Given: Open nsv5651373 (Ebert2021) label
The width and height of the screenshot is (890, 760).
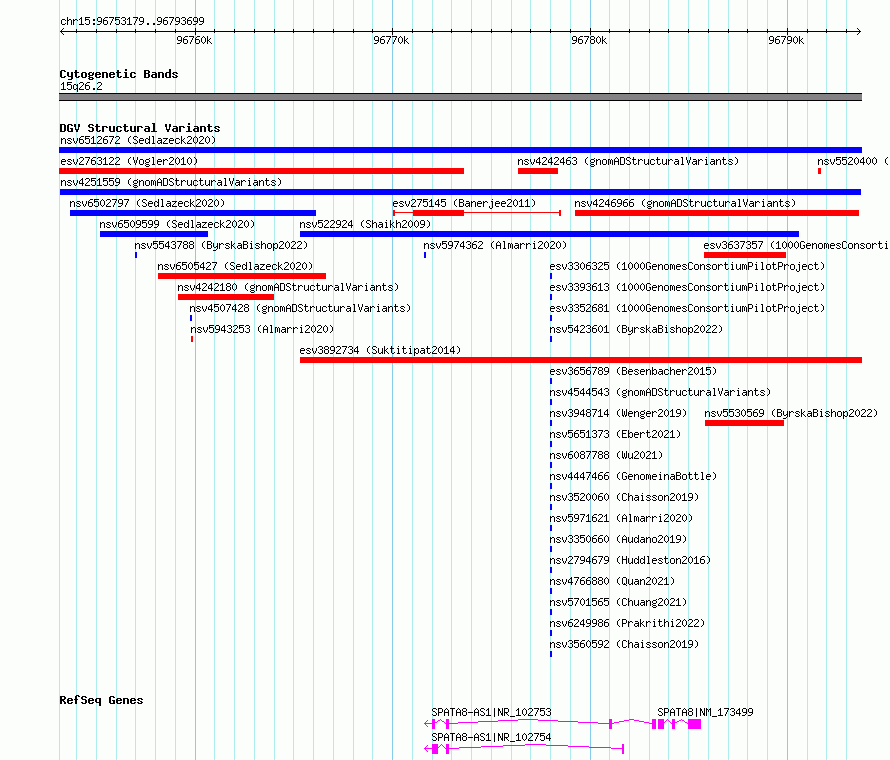Looking at the screenshot, I should (x=615, y=434).
